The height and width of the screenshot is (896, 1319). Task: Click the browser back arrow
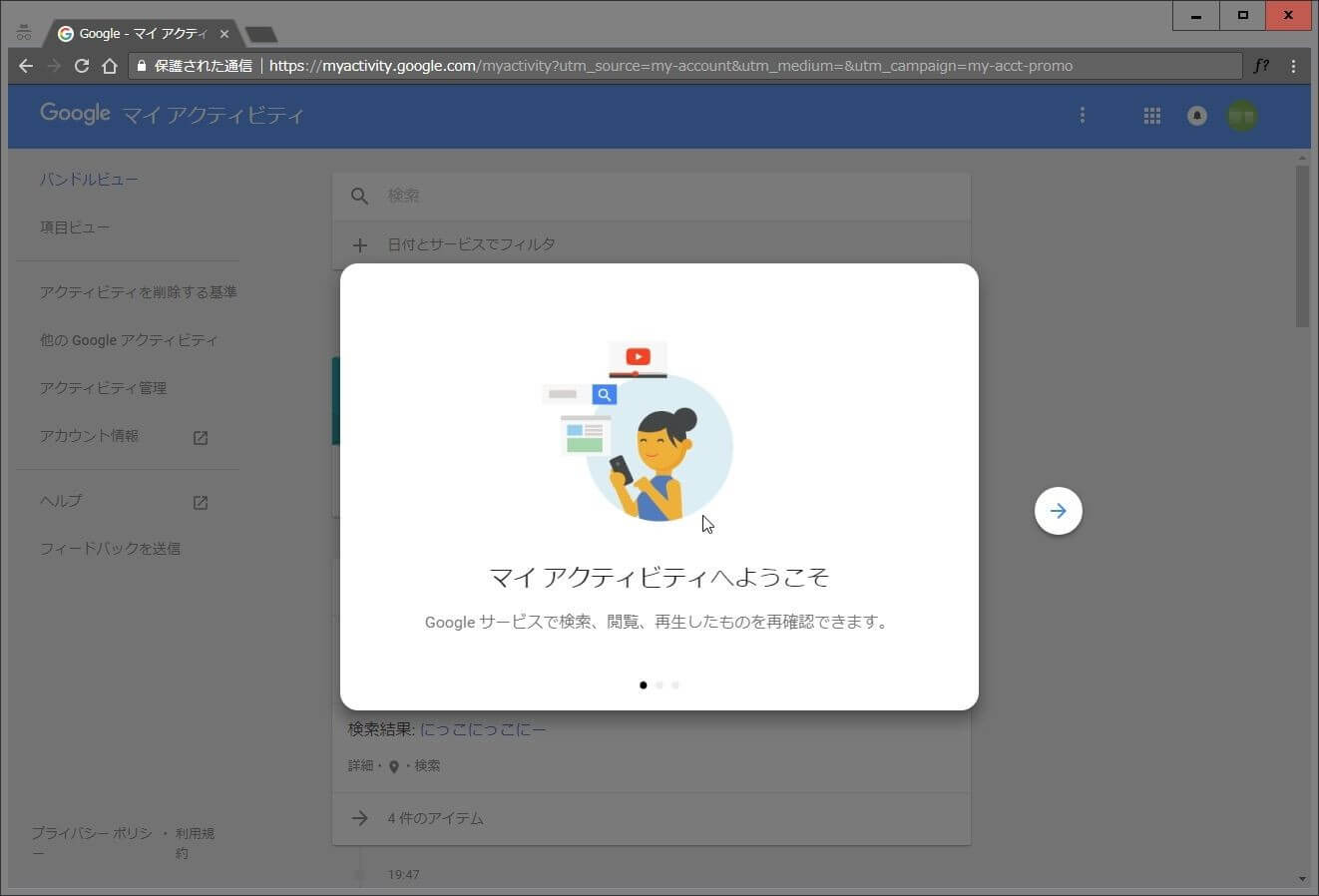coord(26,66)
